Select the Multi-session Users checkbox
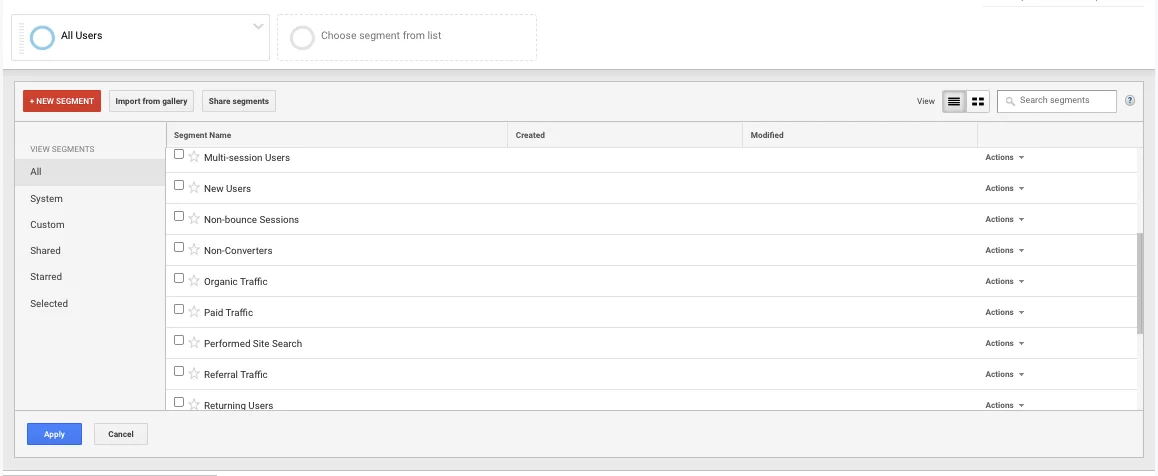Image resolution: width=1158 pixels, height=476 pixels. point(179,155)
